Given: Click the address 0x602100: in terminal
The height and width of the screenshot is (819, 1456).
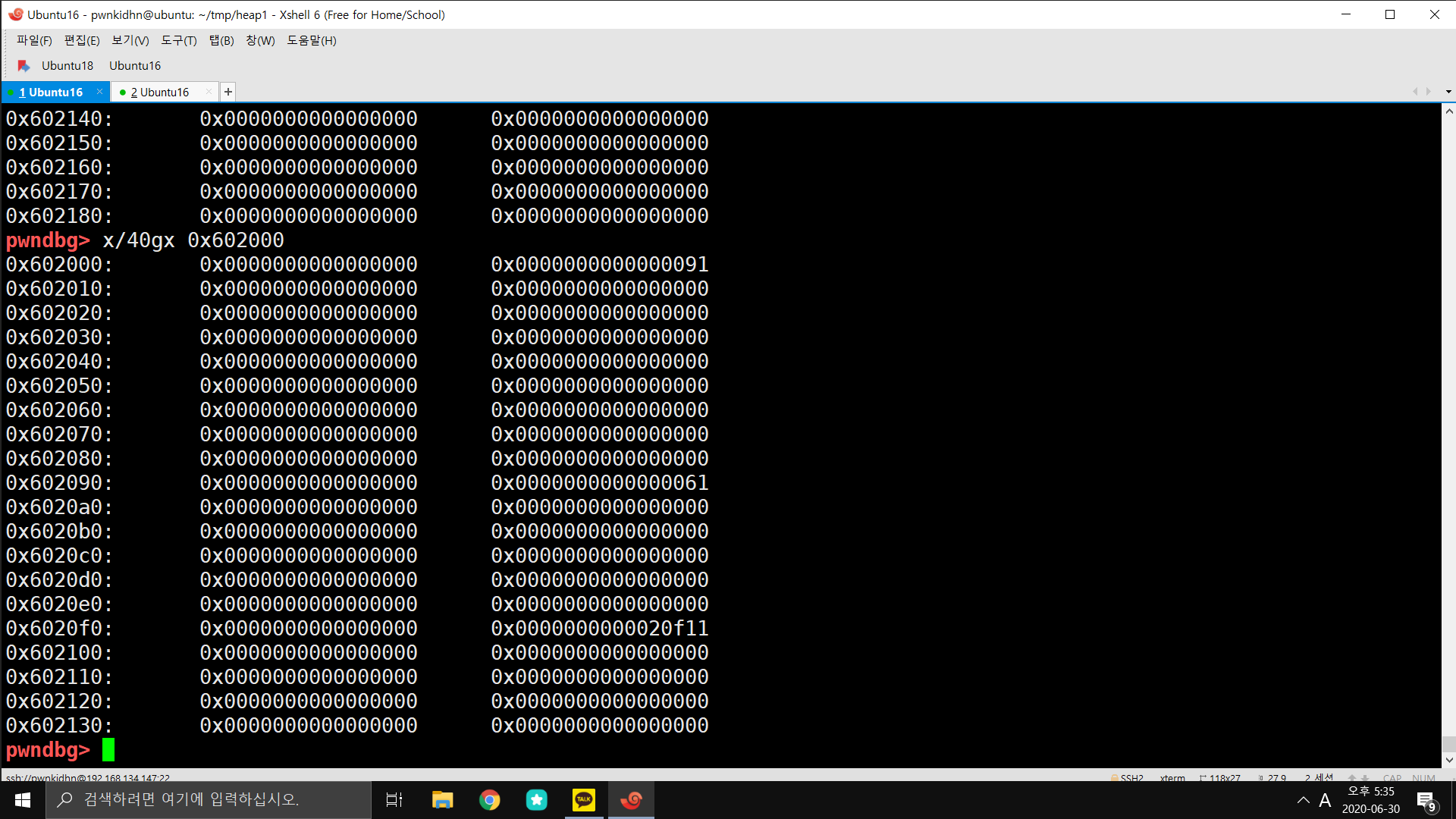Looking at the screenshot, I should (60, 652).
